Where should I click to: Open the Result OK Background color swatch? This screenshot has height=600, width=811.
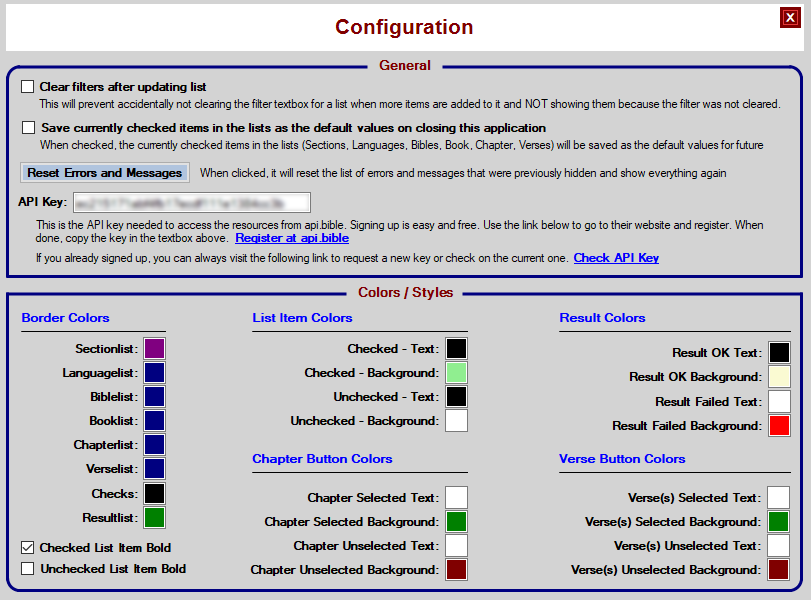[779, 377]
